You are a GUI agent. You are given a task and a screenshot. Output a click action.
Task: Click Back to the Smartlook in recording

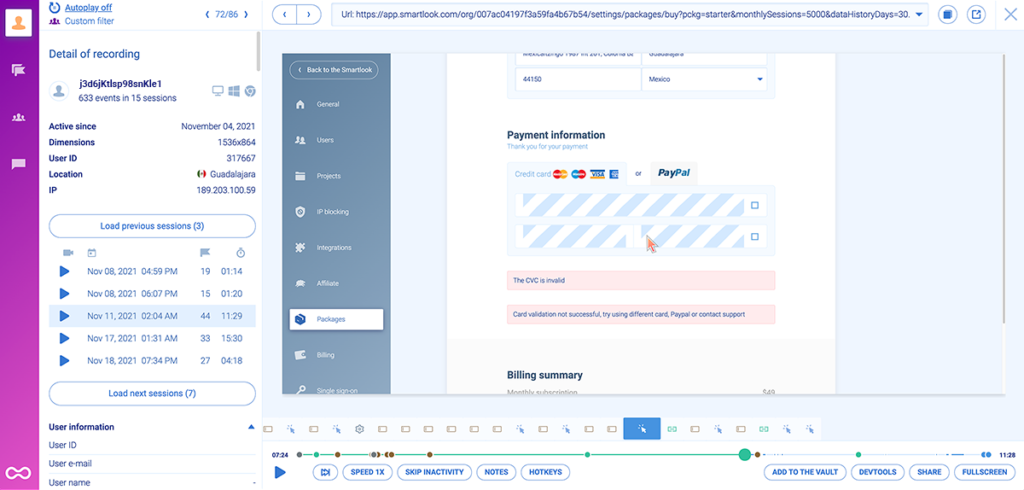pos(334,69)
